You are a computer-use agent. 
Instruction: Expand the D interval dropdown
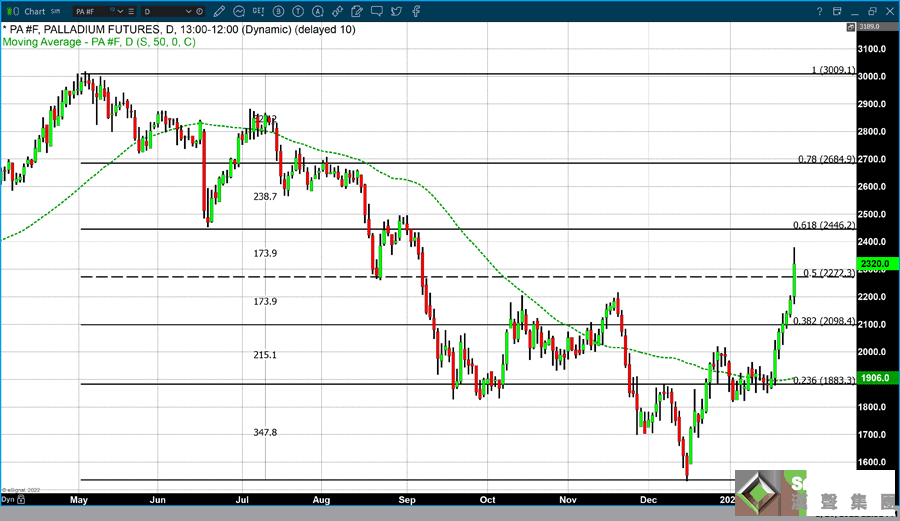188,11
